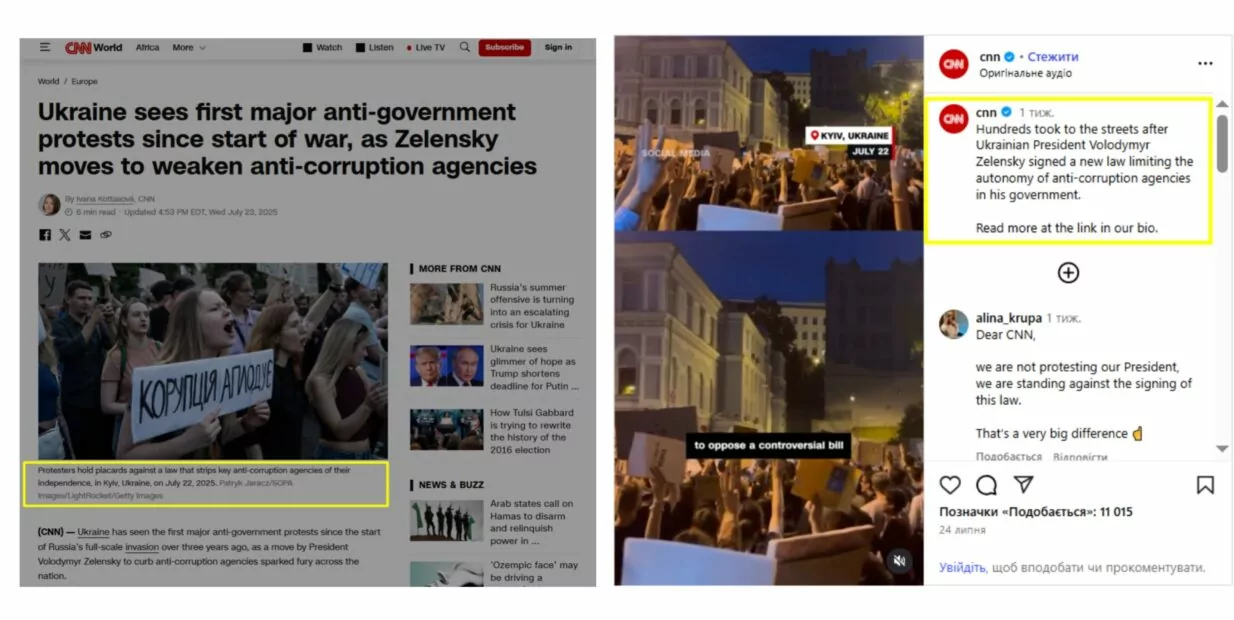Click the Оригінальне аудіо label
The image size is (1234, 620).
click(x=1026, y=73)
